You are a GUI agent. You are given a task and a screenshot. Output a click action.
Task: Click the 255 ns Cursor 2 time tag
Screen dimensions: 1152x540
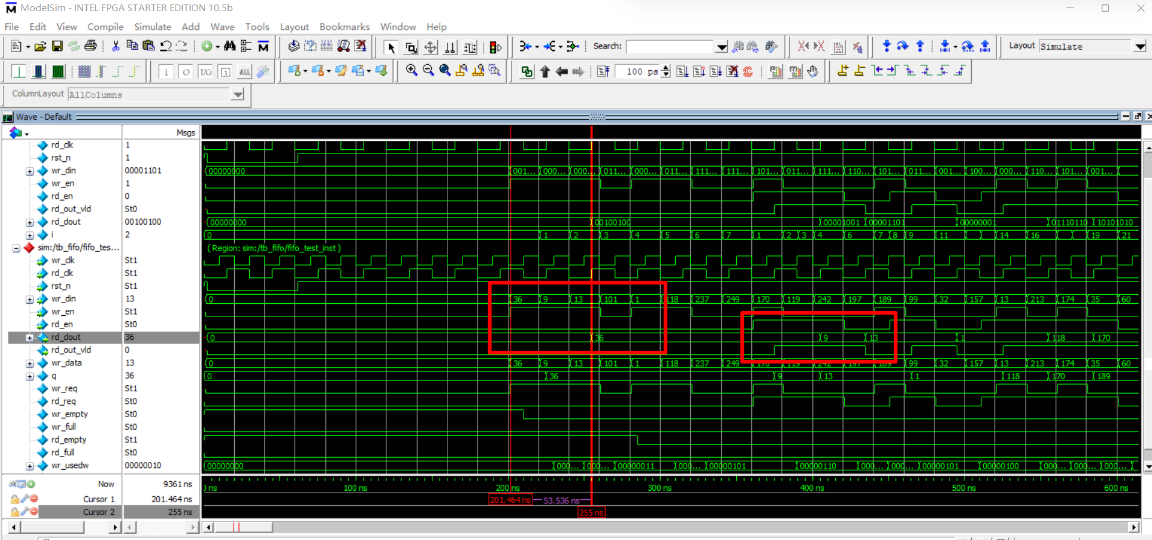coord(592,512)
